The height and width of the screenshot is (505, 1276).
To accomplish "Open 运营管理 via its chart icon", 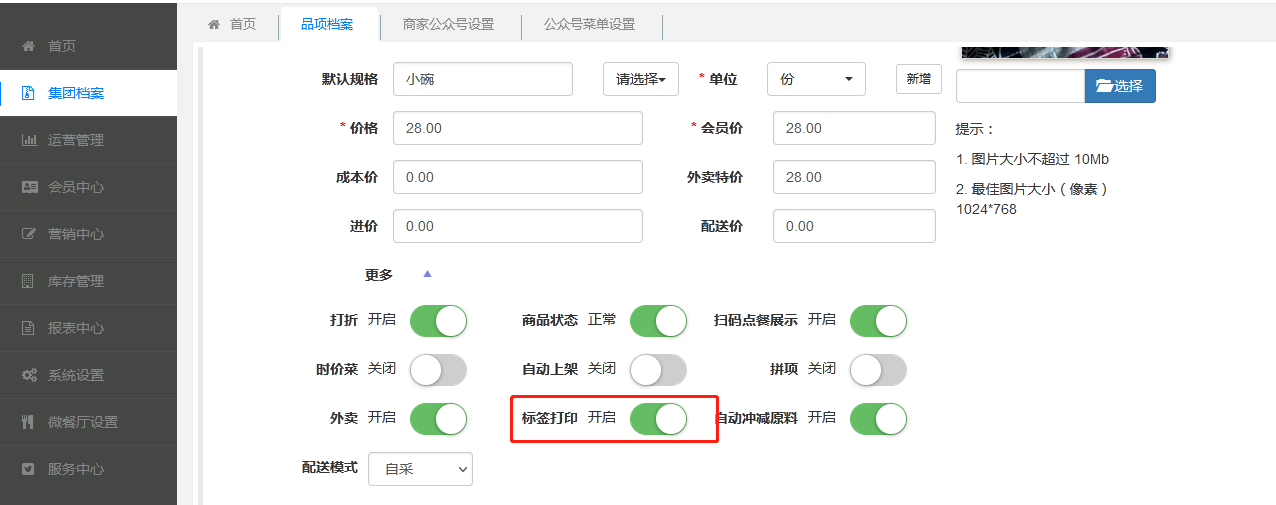I will [x=28, y=140].
